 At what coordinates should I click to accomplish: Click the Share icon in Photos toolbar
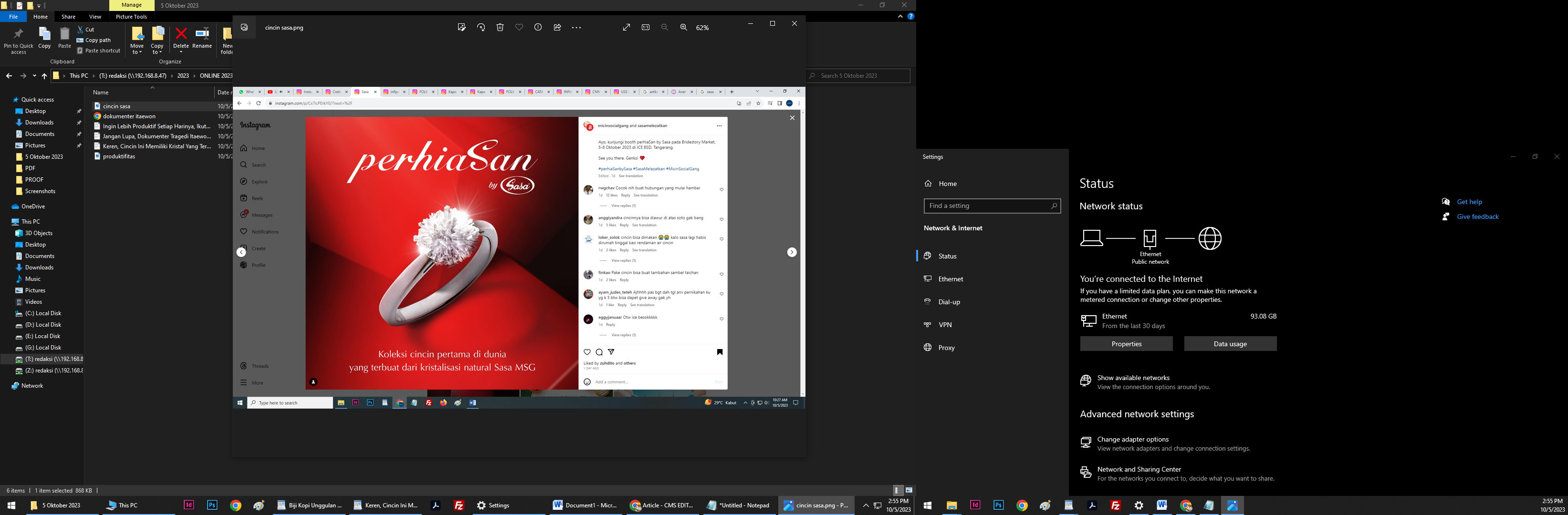[557, 27]
